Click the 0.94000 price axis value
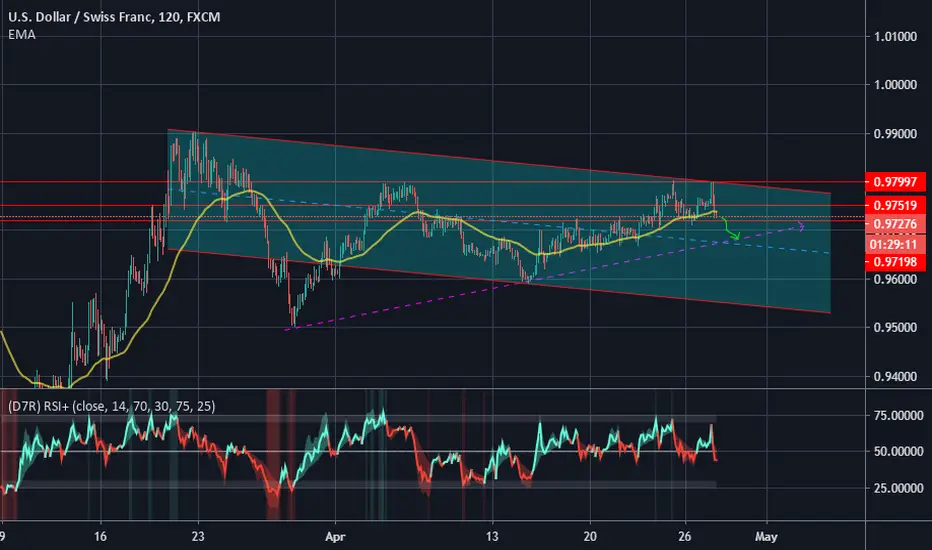This screenshot has width=932, height=550. pyautogui.click(x=895, y=376)
